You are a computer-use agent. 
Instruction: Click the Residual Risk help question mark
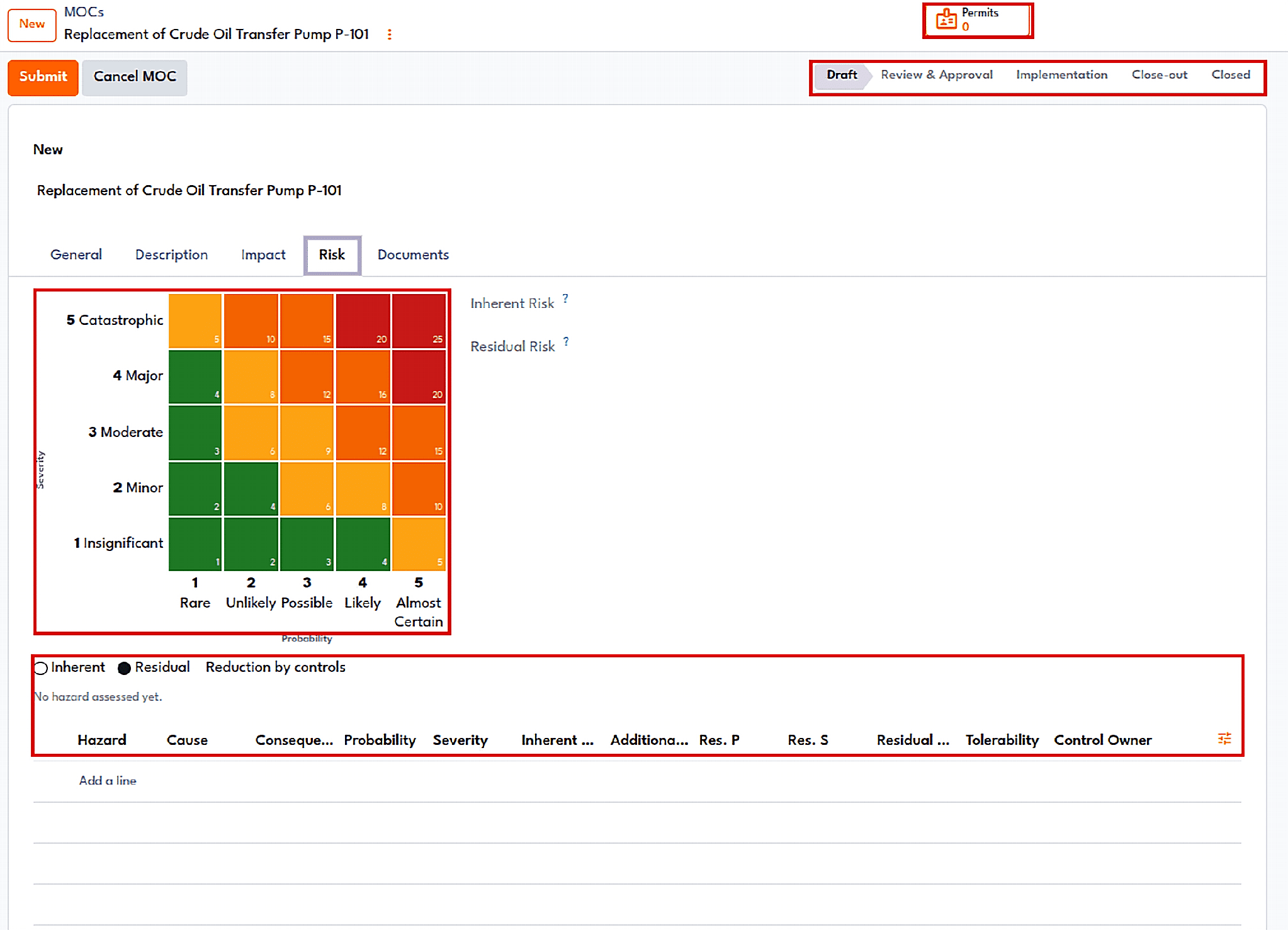pos(566,341)
